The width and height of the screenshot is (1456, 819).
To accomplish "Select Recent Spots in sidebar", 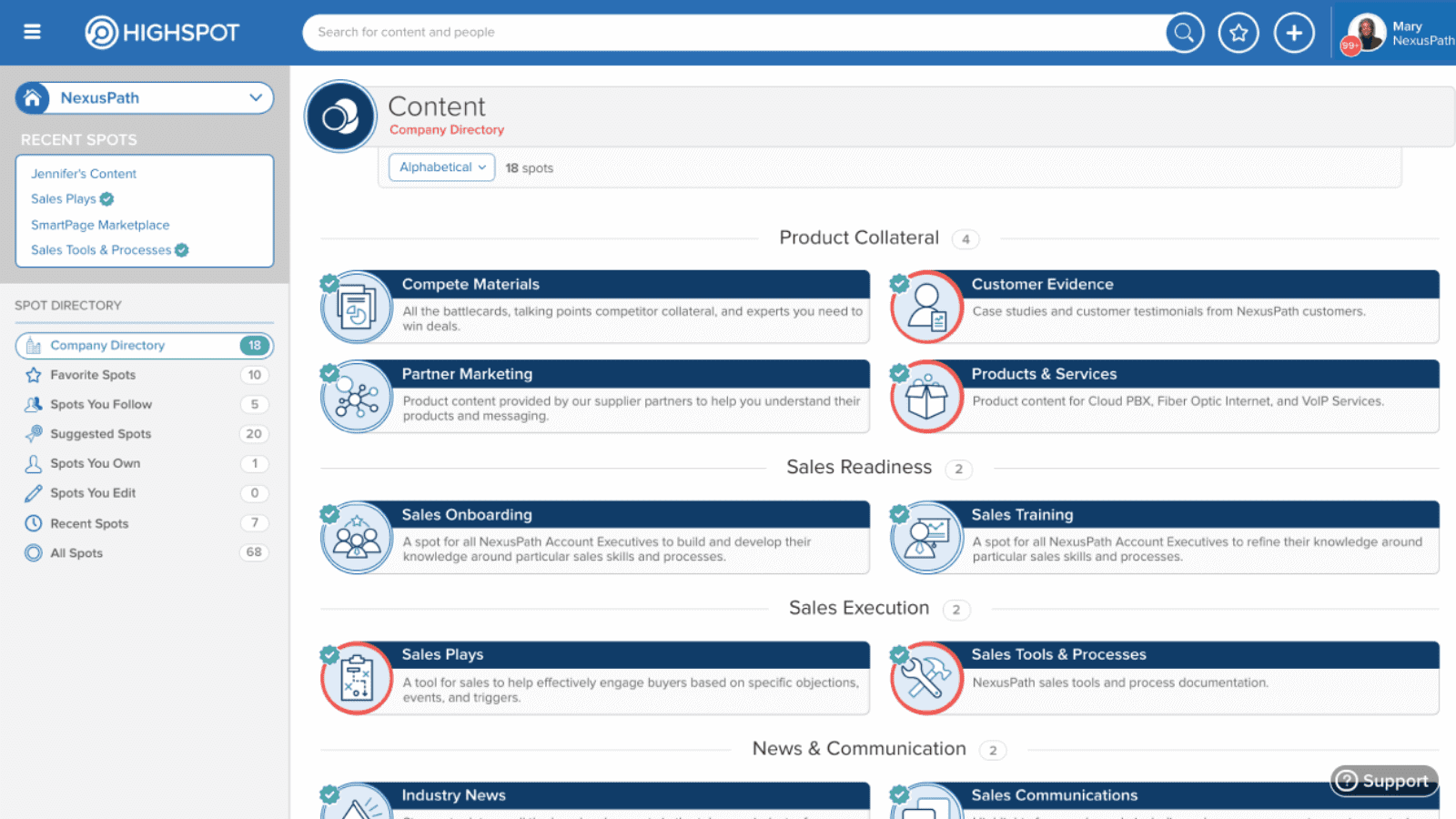I will tap(145, 523).
